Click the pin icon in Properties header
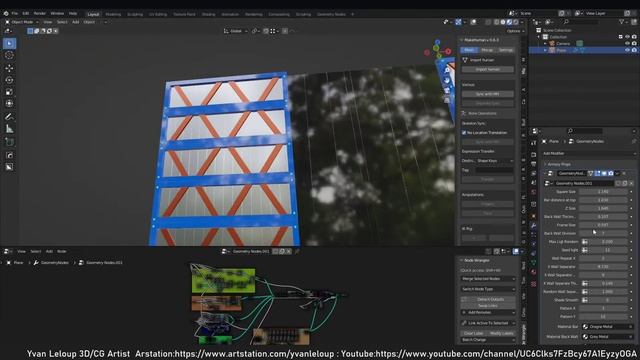Screen dimensions: 640x360 point(634,141)
